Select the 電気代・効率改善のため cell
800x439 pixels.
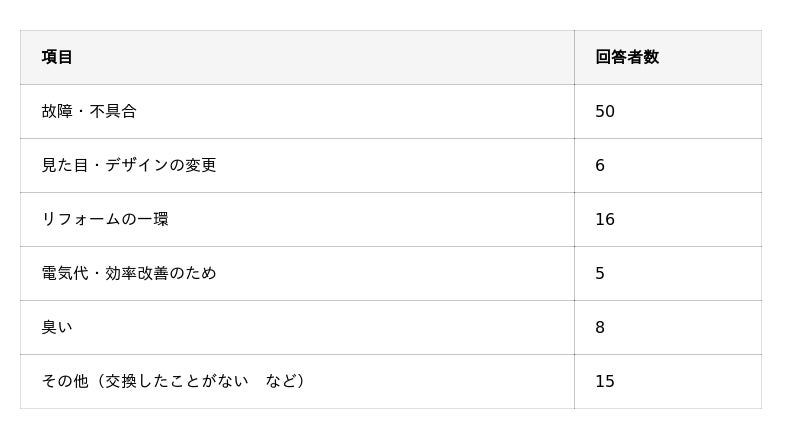pyautogui.click(x=129, y=273)
